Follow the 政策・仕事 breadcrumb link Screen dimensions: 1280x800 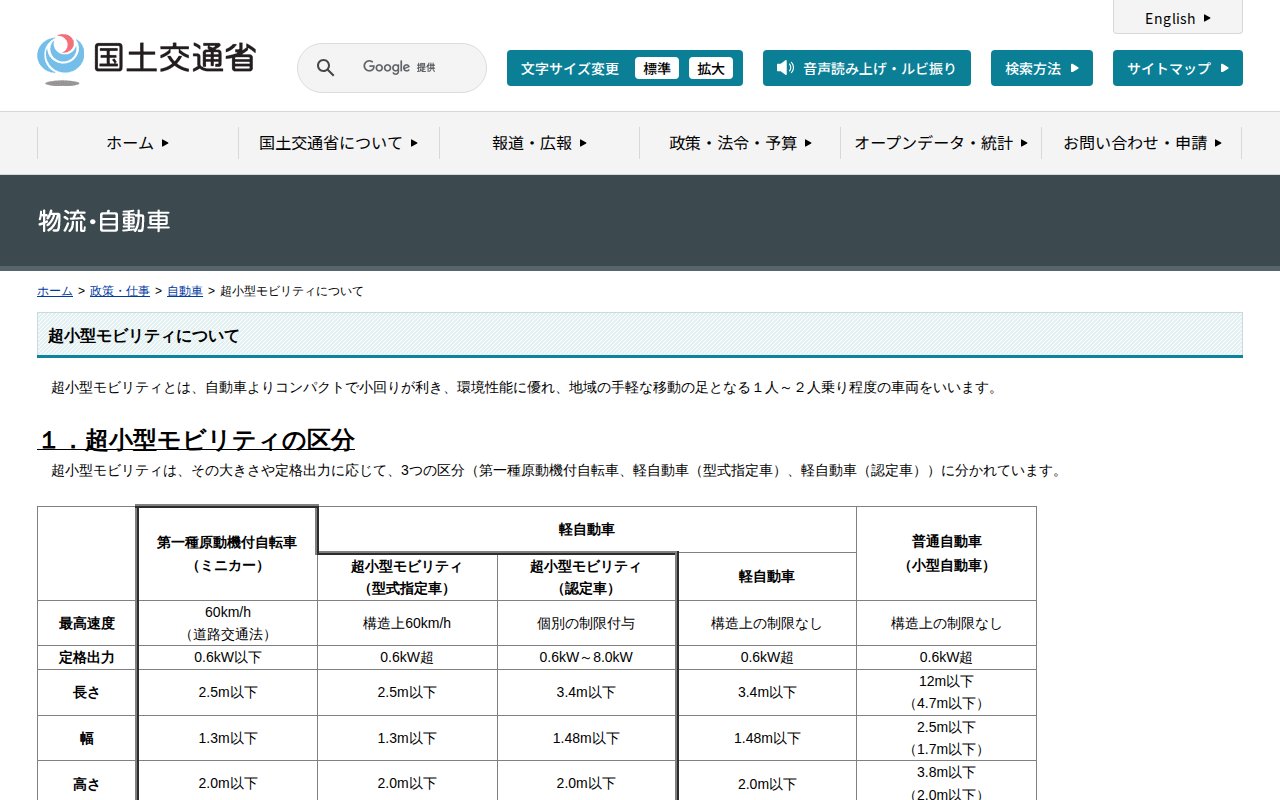pos(120,291)
